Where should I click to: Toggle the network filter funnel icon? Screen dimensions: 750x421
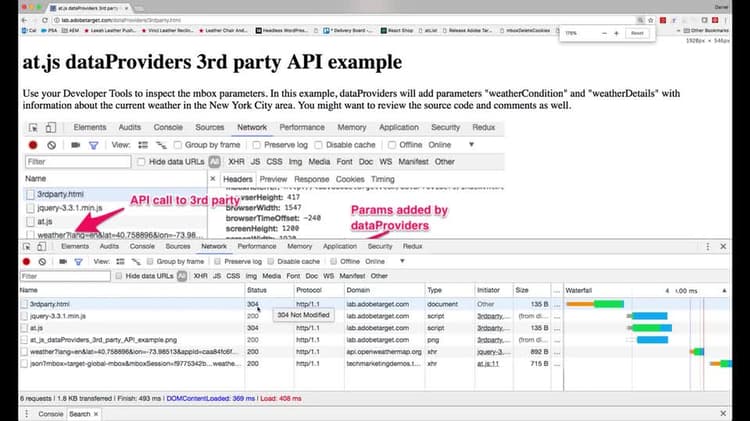[78, 262]
